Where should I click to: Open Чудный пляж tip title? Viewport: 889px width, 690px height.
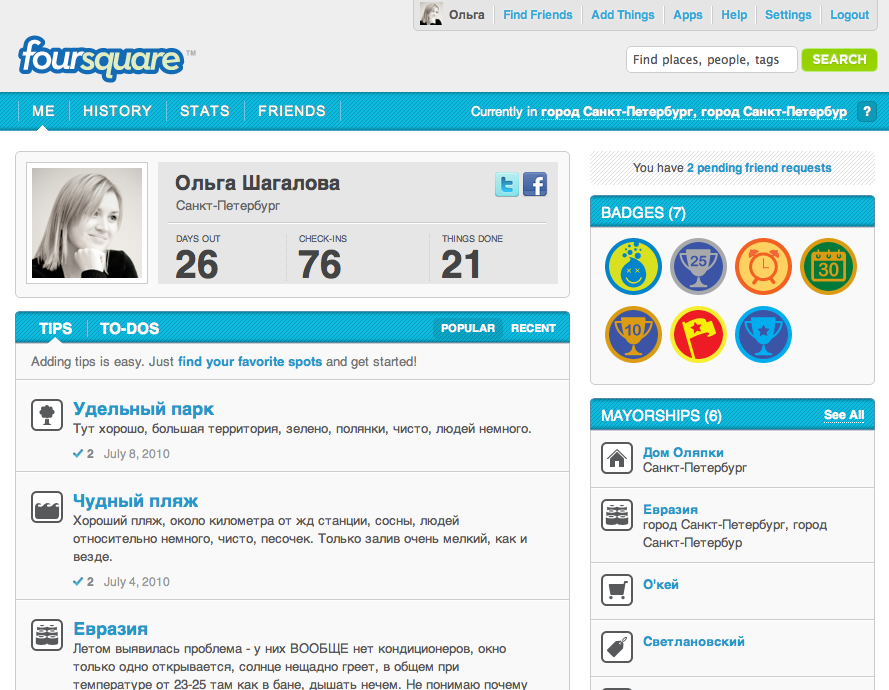[x=136, y=501]
